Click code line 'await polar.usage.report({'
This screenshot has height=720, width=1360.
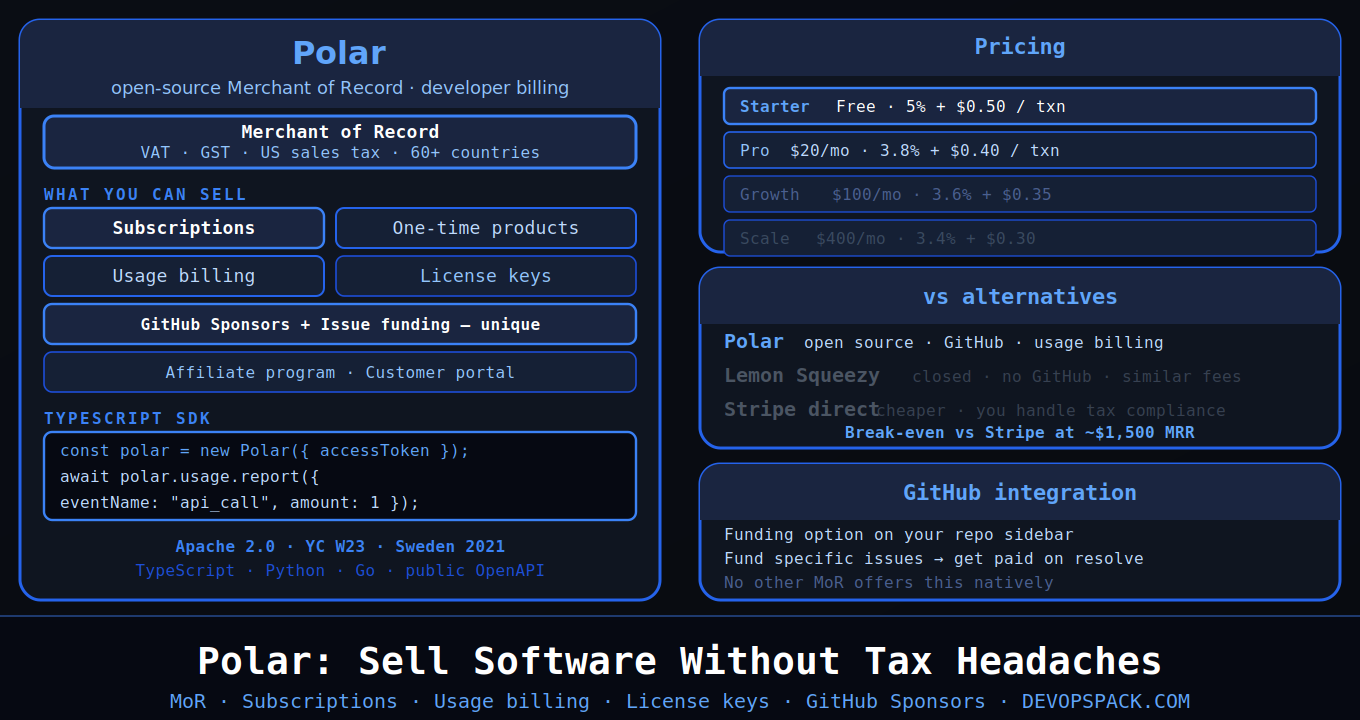pos(190,476)
